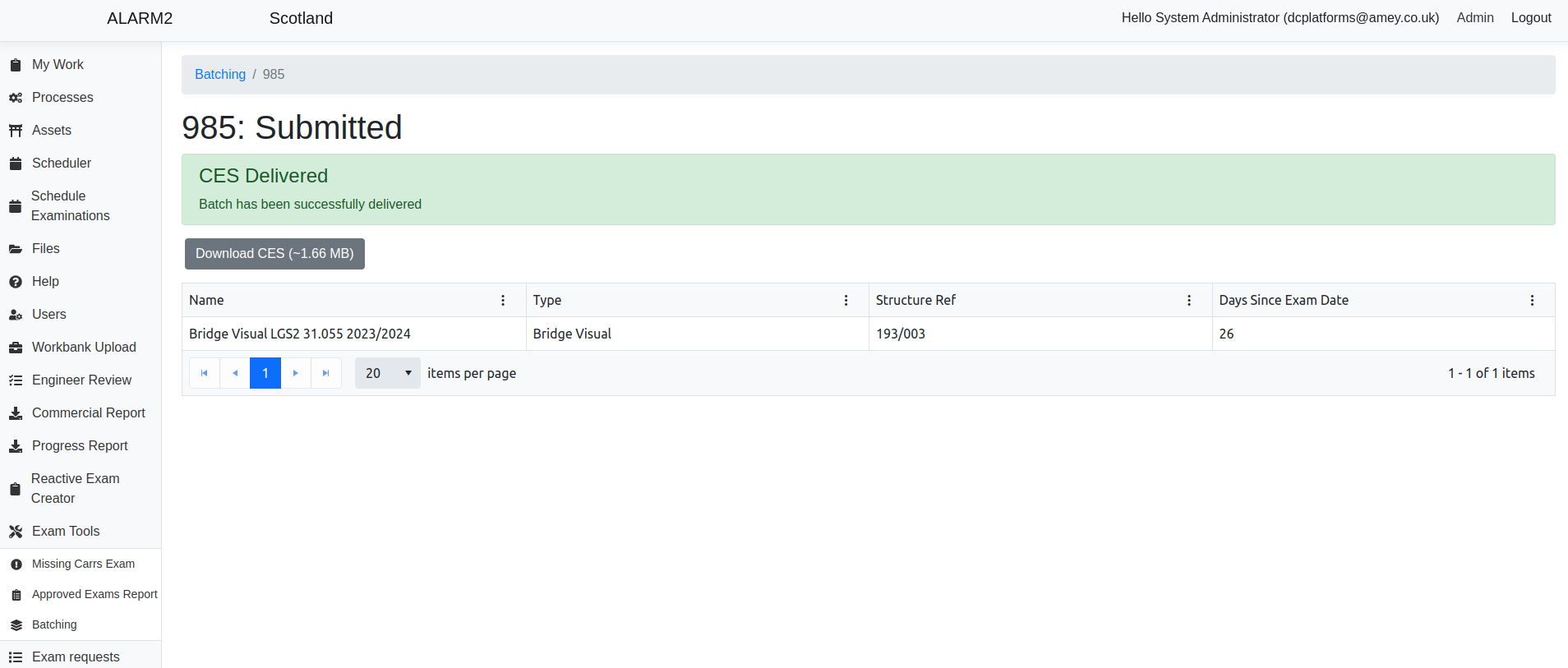The image size is (1568, 668).
Task: Log out using the Logout link
Action: (1531, 17)
